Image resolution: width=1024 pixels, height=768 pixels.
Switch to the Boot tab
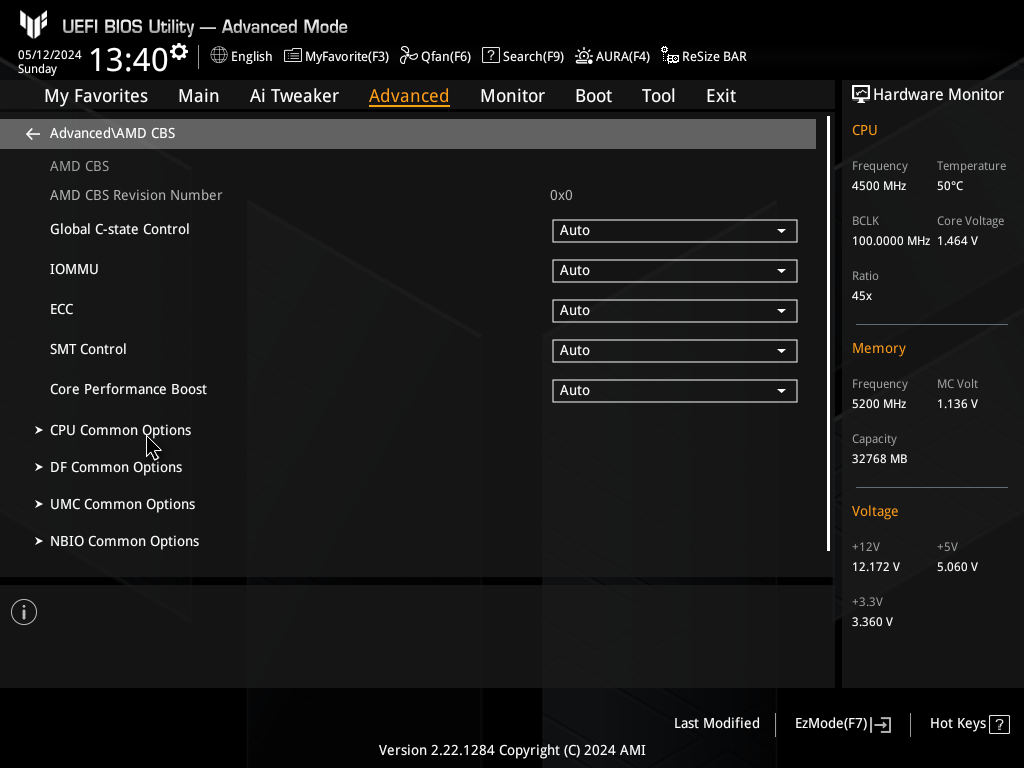[x=593, y=96]
